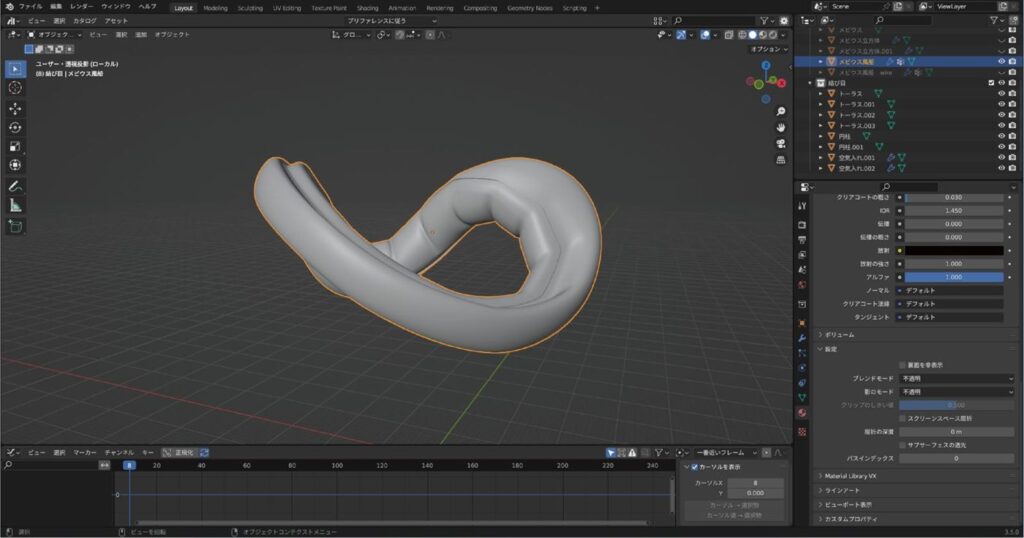Collapse 結び目 collection in outliner
Viewport: 1024px width, 538px height.
[810, 83]
